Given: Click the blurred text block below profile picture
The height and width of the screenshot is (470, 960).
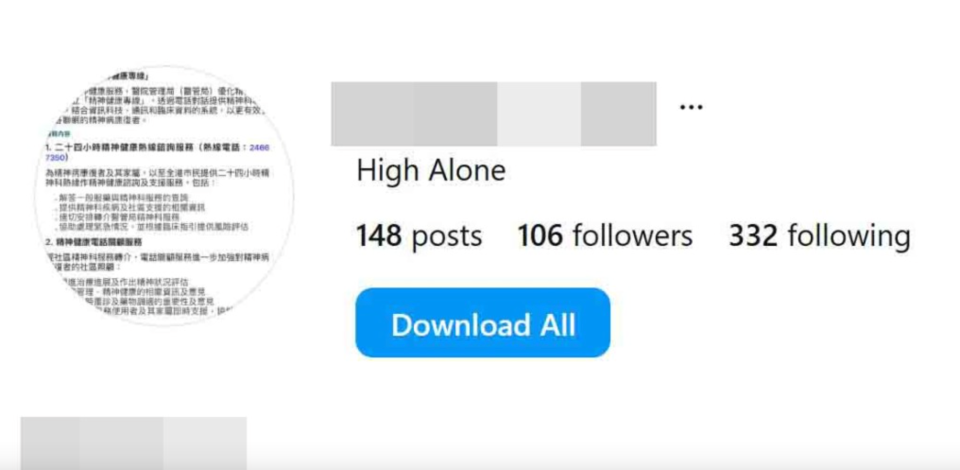Looking at the screenshot, I should (x=133, y=443).
